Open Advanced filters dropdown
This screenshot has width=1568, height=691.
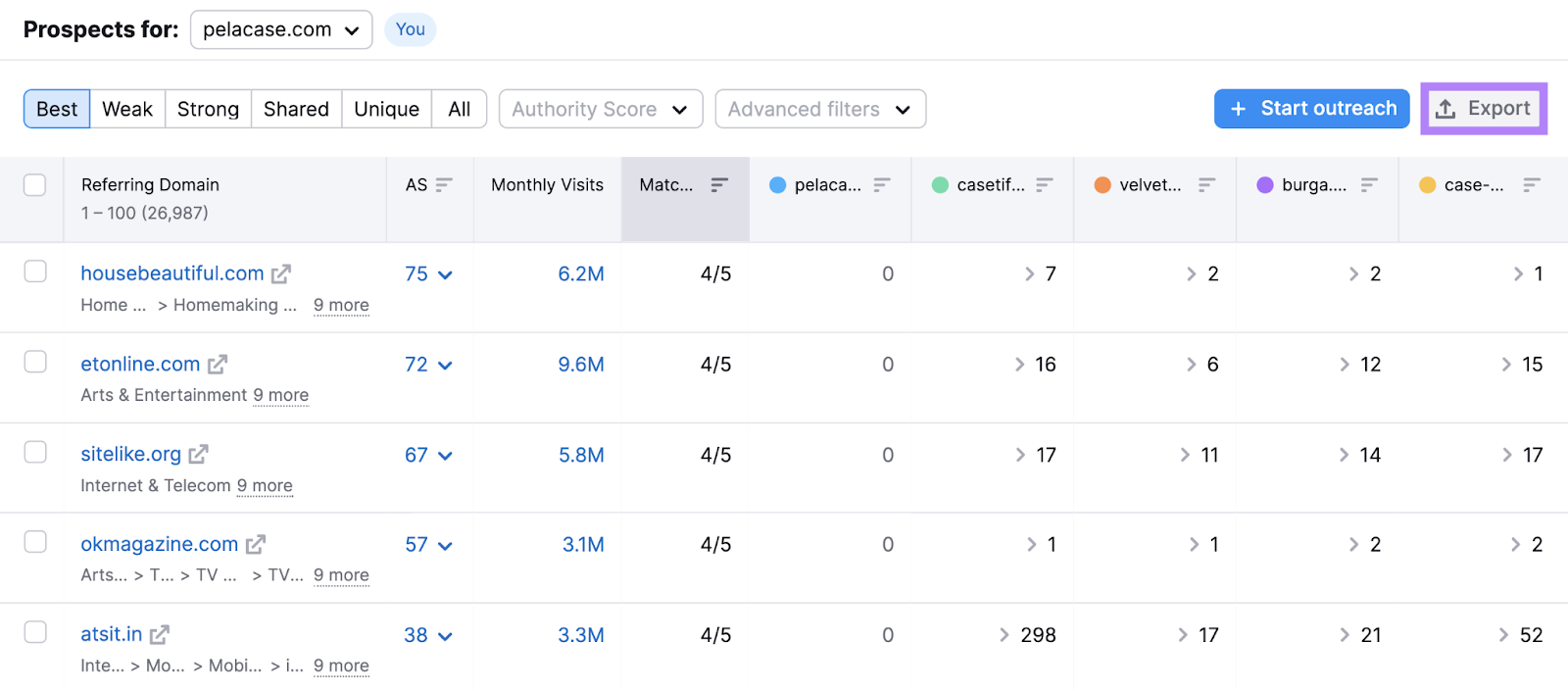(819, 110)
